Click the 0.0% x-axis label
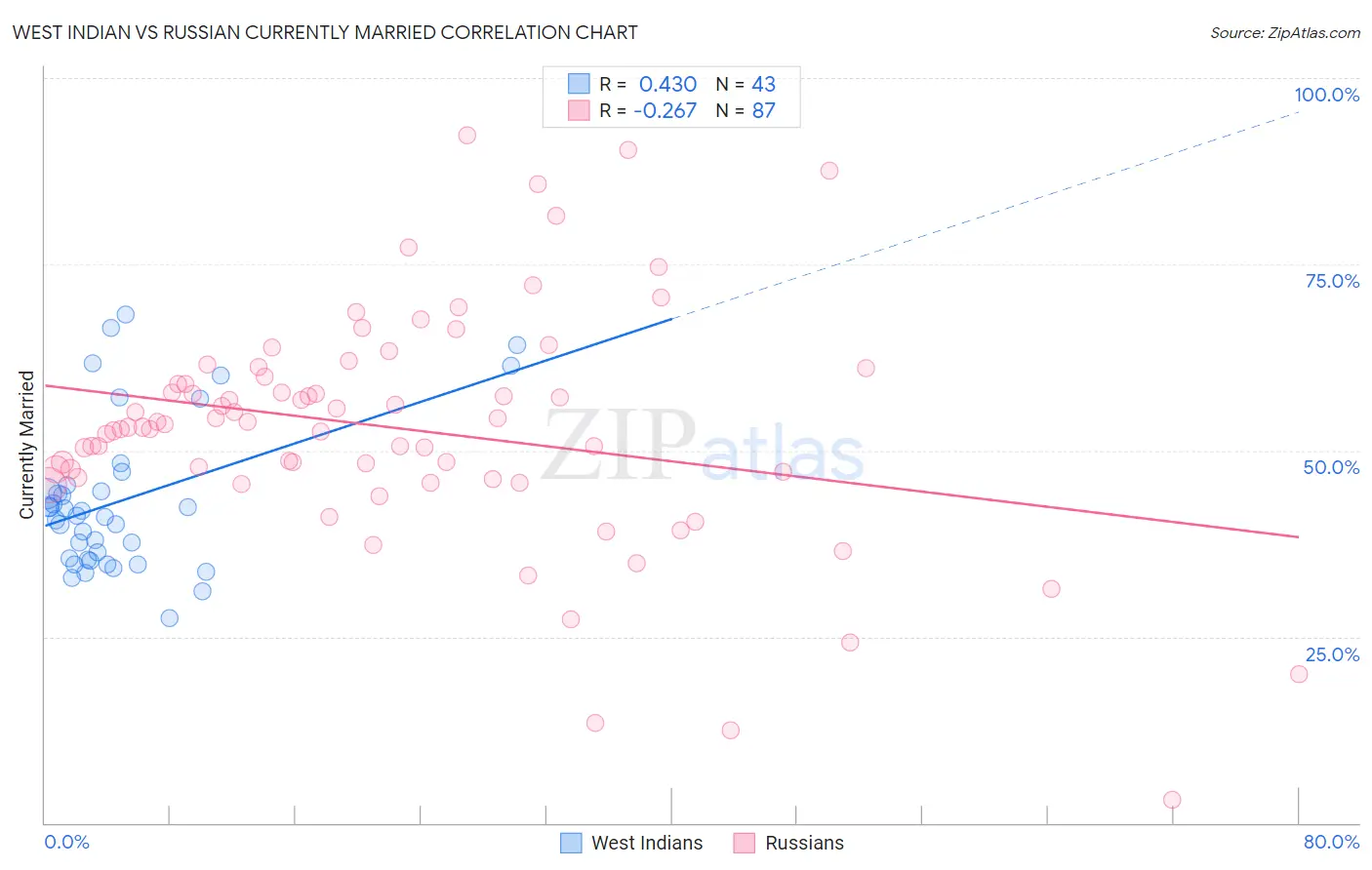Screen dimensions: 1372x870 pyautogui.click(x=66, y=842)
